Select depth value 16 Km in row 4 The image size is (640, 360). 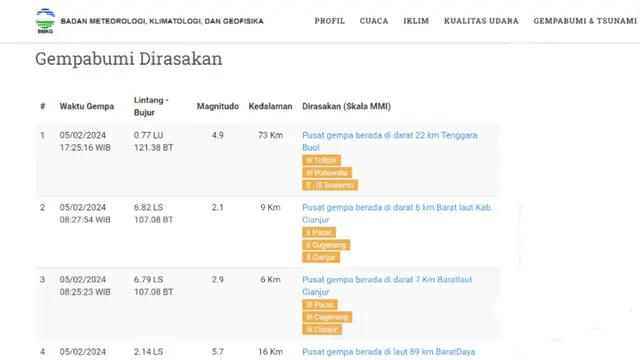270,352
